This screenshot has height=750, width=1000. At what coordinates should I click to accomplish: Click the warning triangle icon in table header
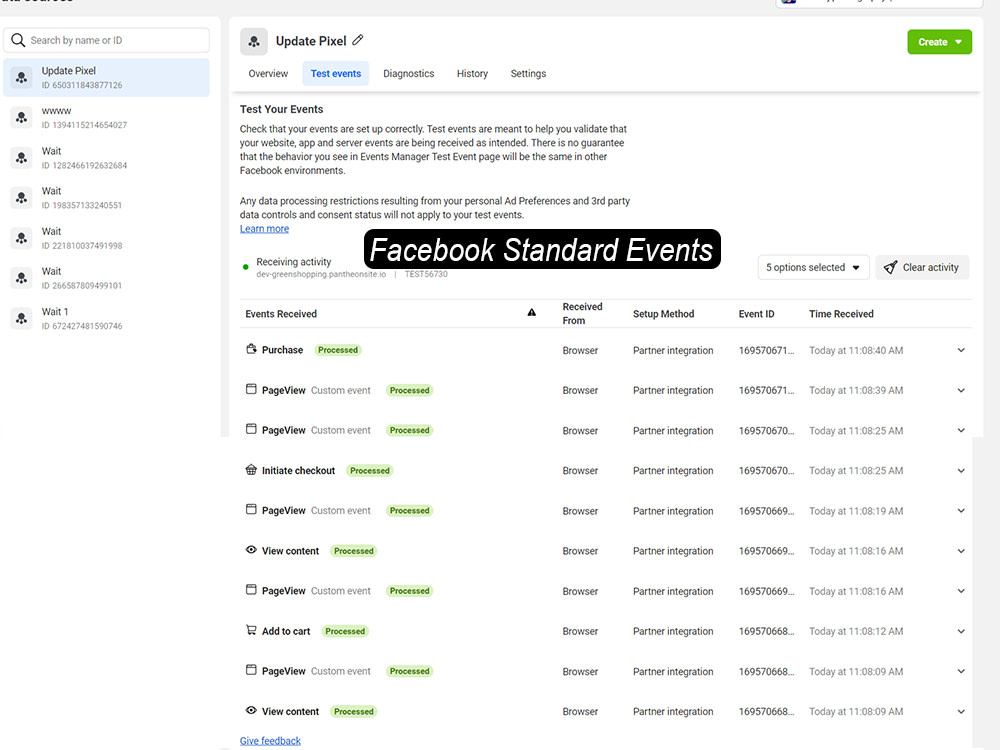click(x=531, y=312)
